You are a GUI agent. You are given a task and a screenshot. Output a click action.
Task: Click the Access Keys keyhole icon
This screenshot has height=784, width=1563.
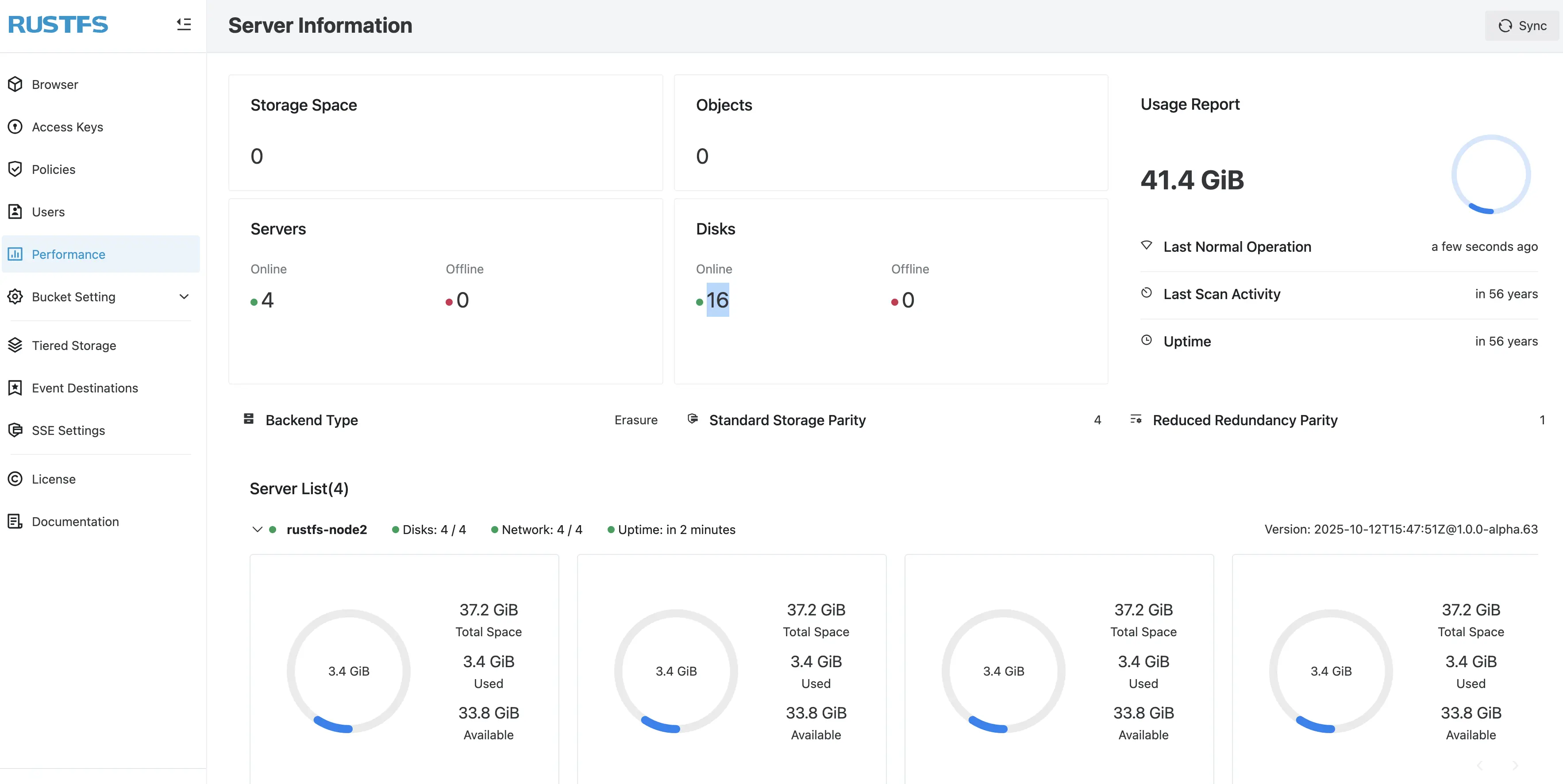coord(15,127)
